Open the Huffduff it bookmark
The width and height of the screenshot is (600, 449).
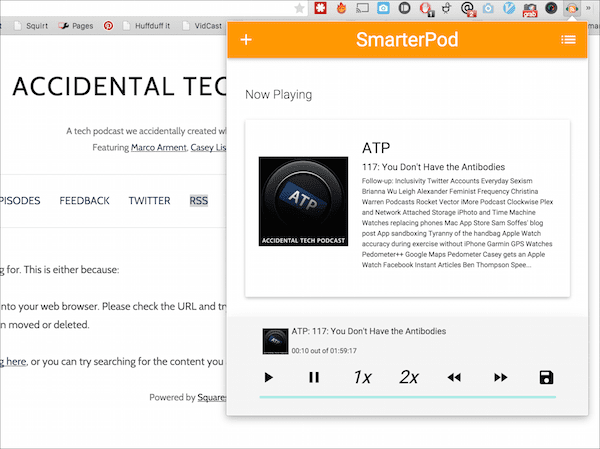(146, 26)
